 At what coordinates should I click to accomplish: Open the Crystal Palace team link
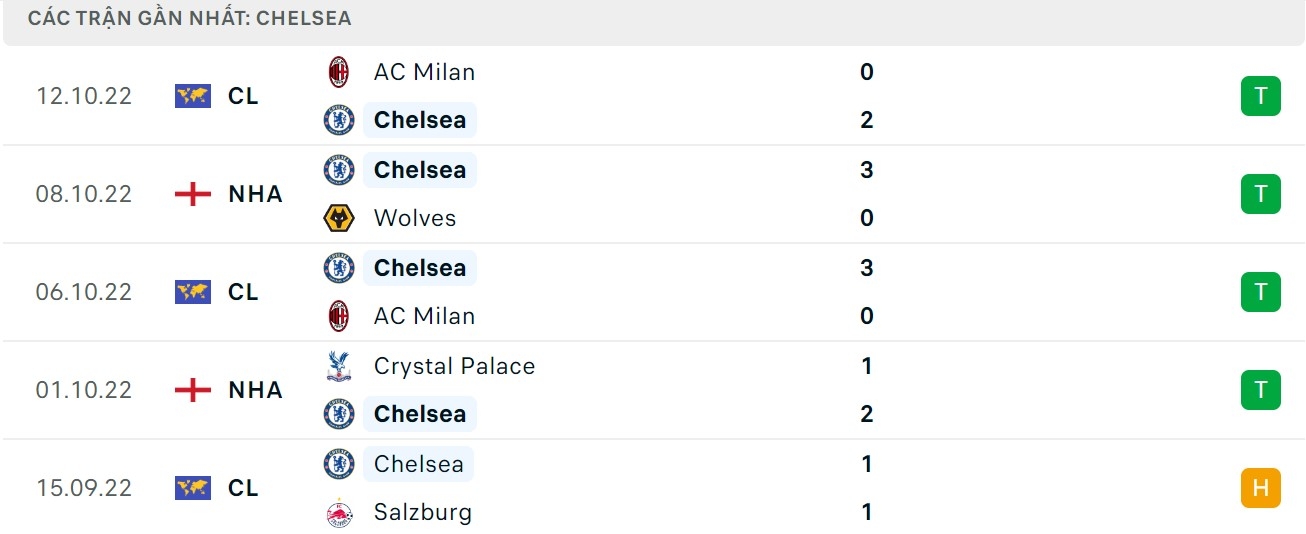pyautogui.click(x=454, y=366)
